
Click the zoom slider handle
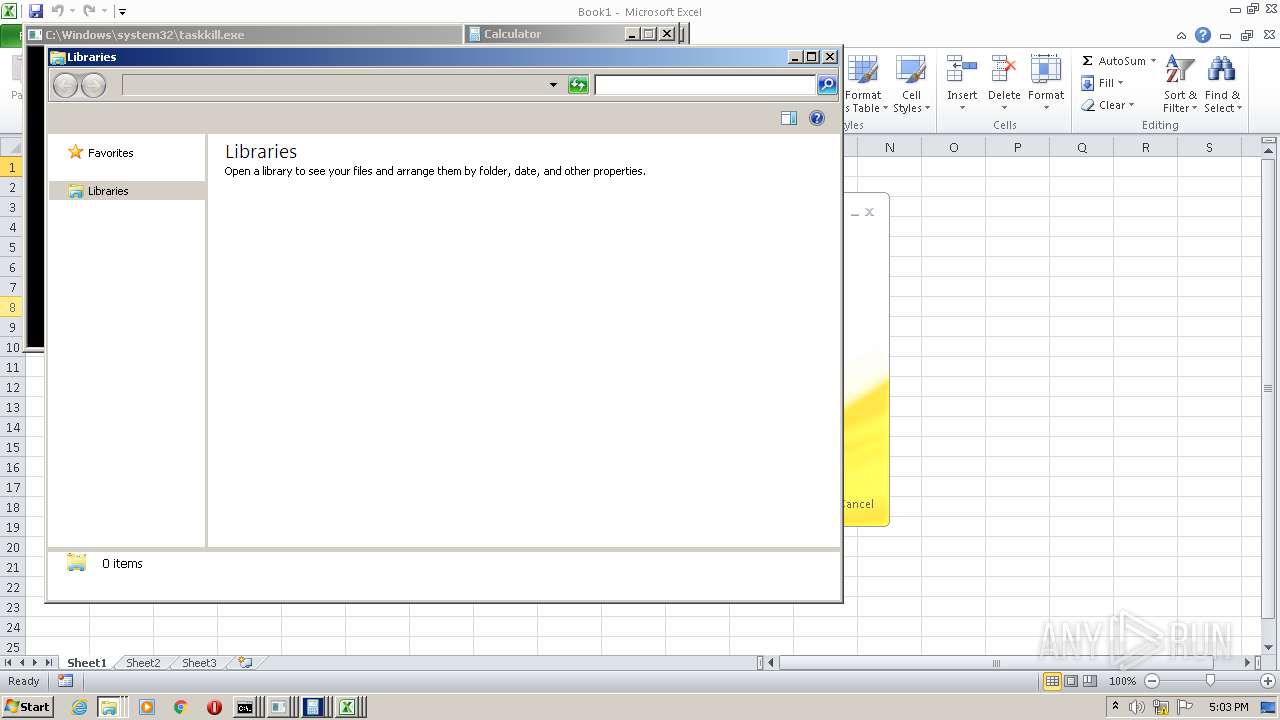1210,681
